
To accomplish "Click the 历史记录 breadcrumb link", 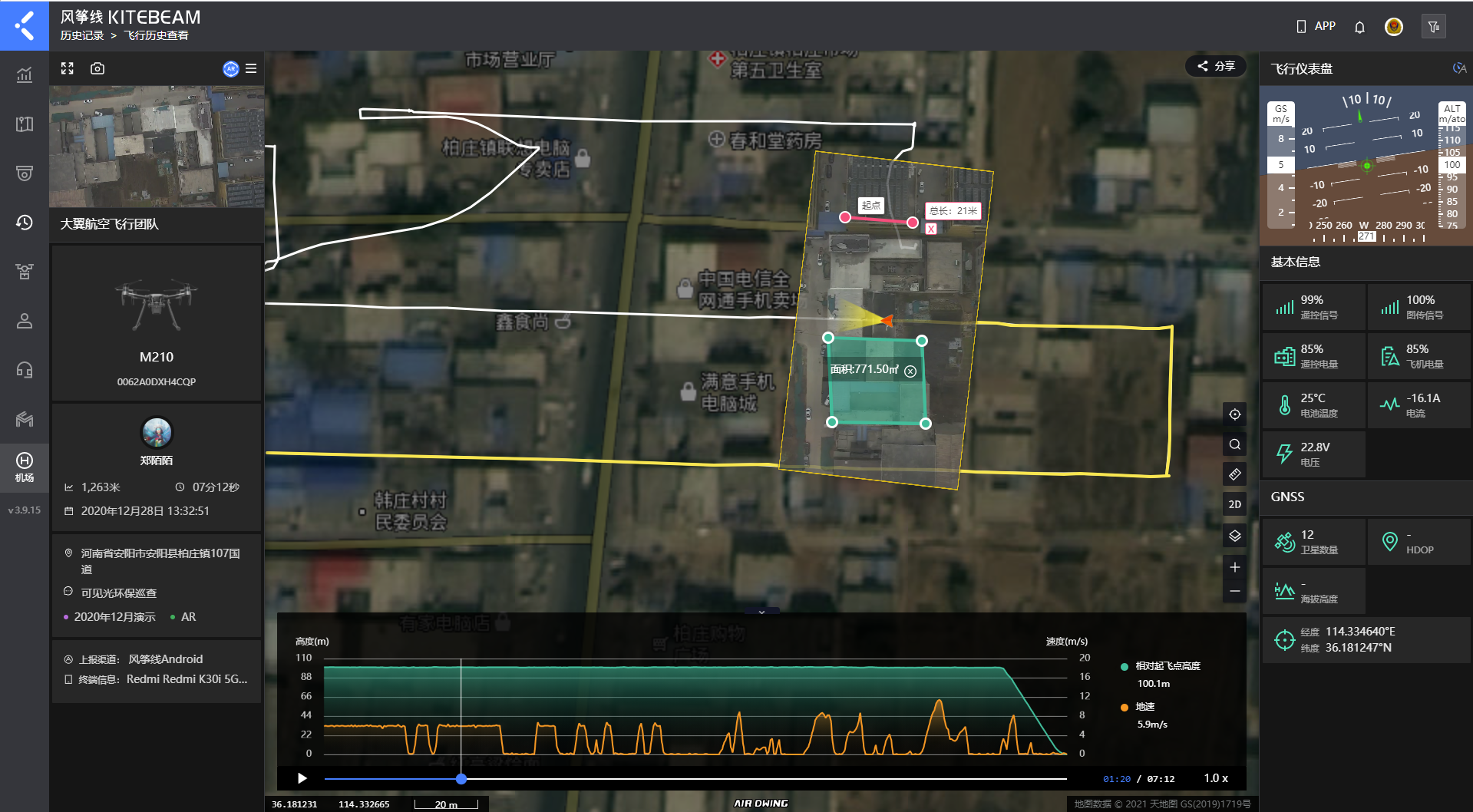I will pyautogui.click(x=82, y=35).
